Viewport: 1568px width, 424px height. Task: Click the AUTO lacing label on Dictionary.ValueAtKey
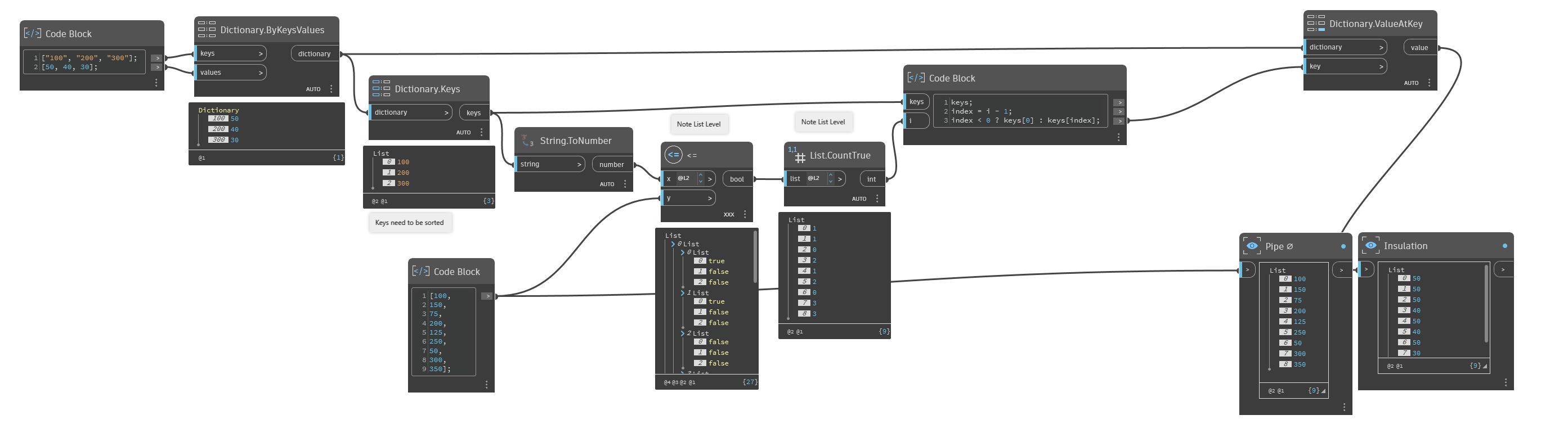pyautogui.click(x=1411, y=83)
